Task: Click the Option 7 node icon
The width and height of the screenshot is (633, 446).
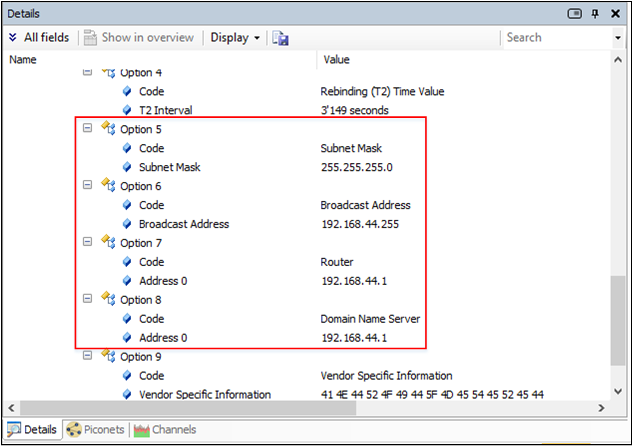Action: click(108, 242)
